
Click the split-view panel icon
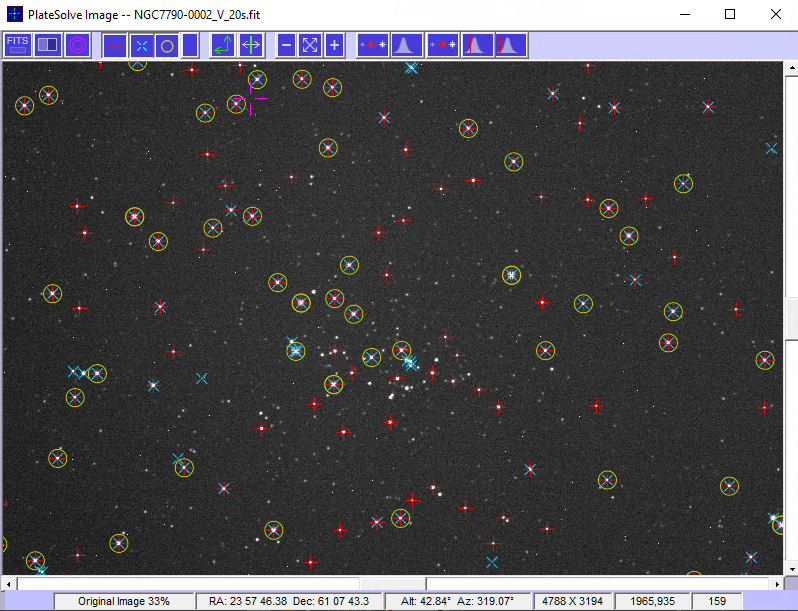[47, 45]
